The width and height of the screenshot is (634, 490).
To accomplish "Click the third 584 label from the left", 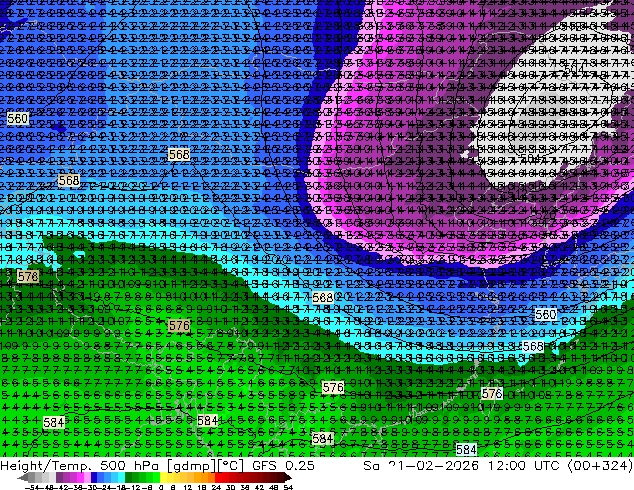I will (x=323, y=439).
